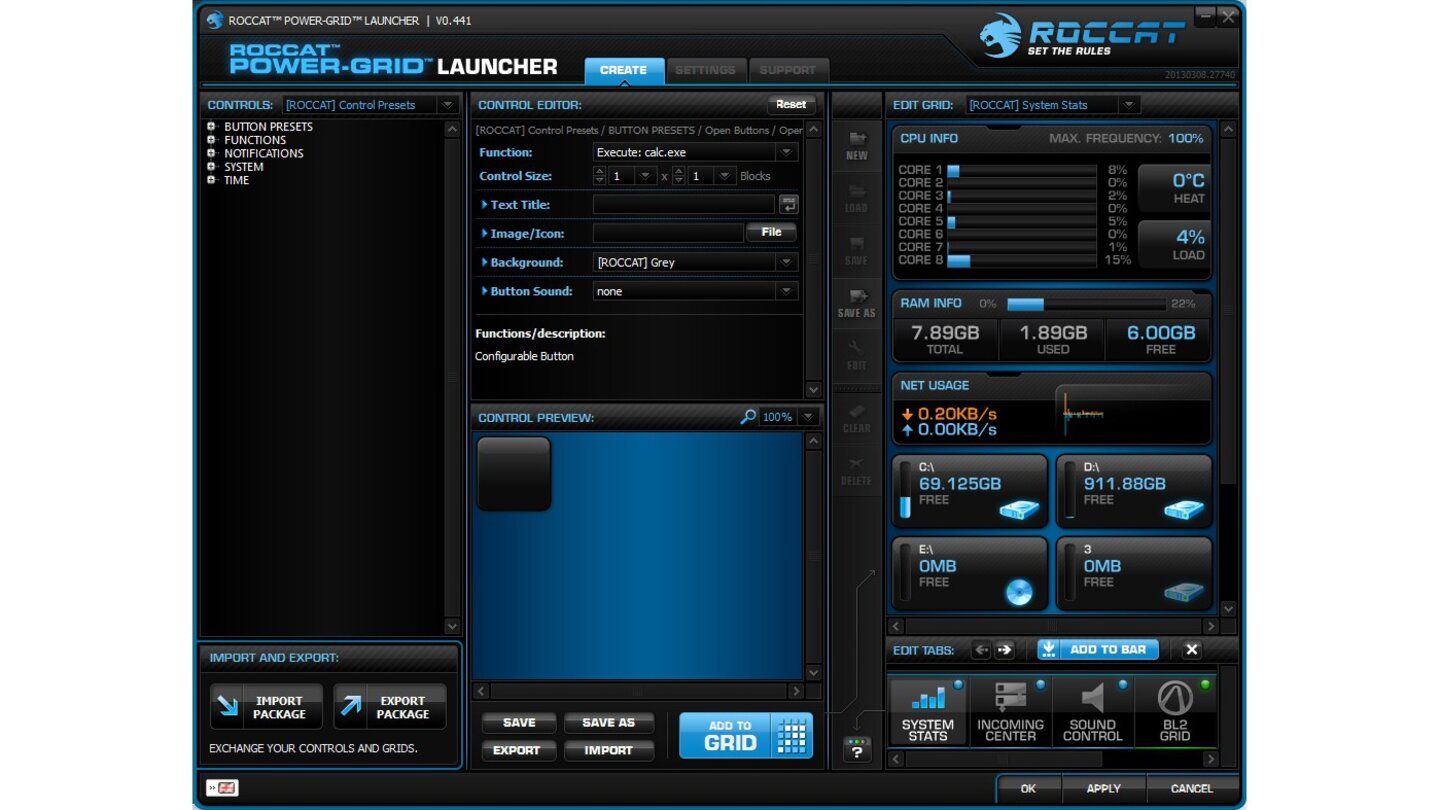The image size is (1440, 810).
Task: Expand the TIME tree node
Action: pyautogui.click(x=211, y=180)
